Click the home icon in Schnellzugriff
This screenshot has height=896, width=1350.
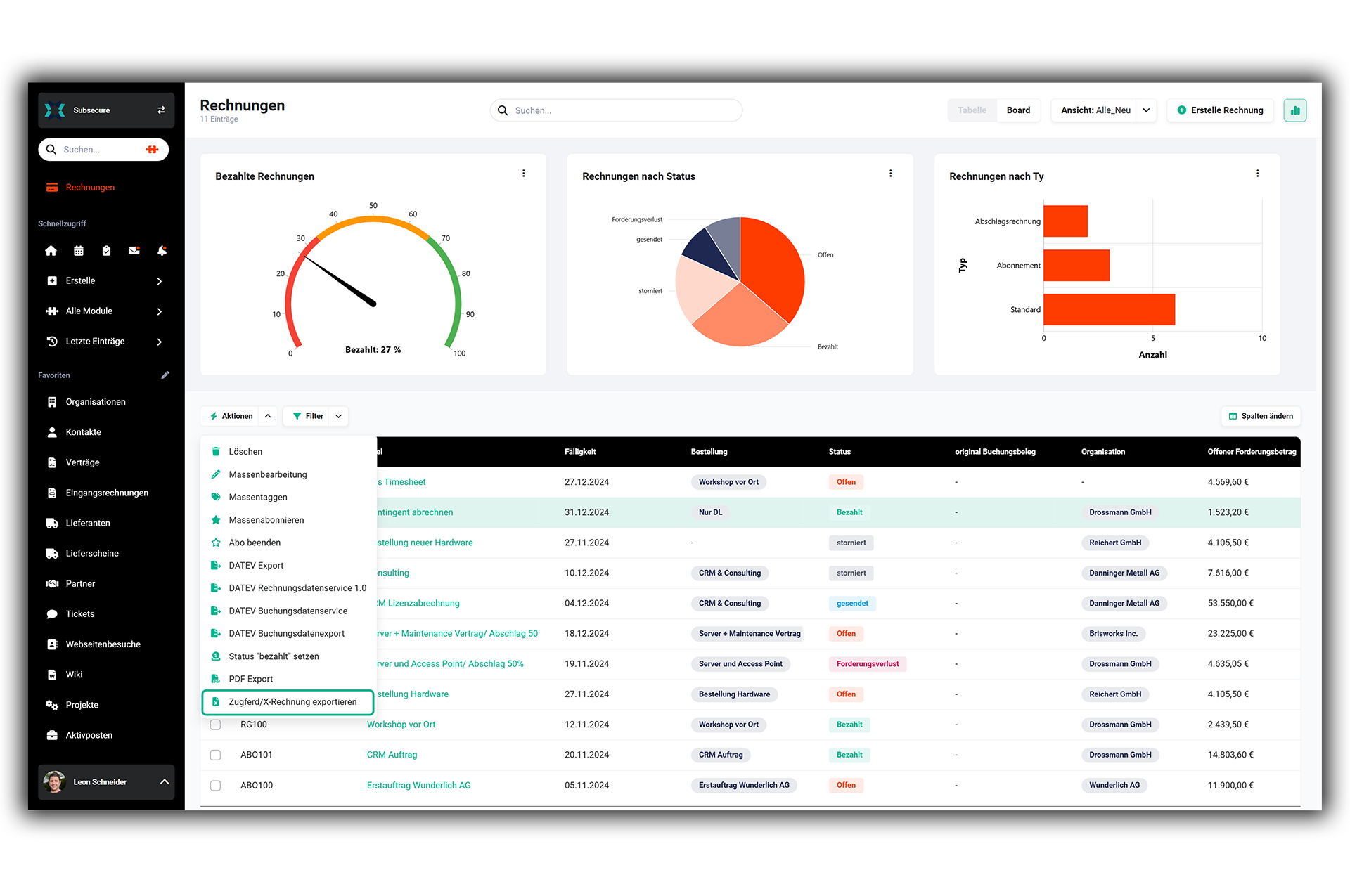point(51,251)
